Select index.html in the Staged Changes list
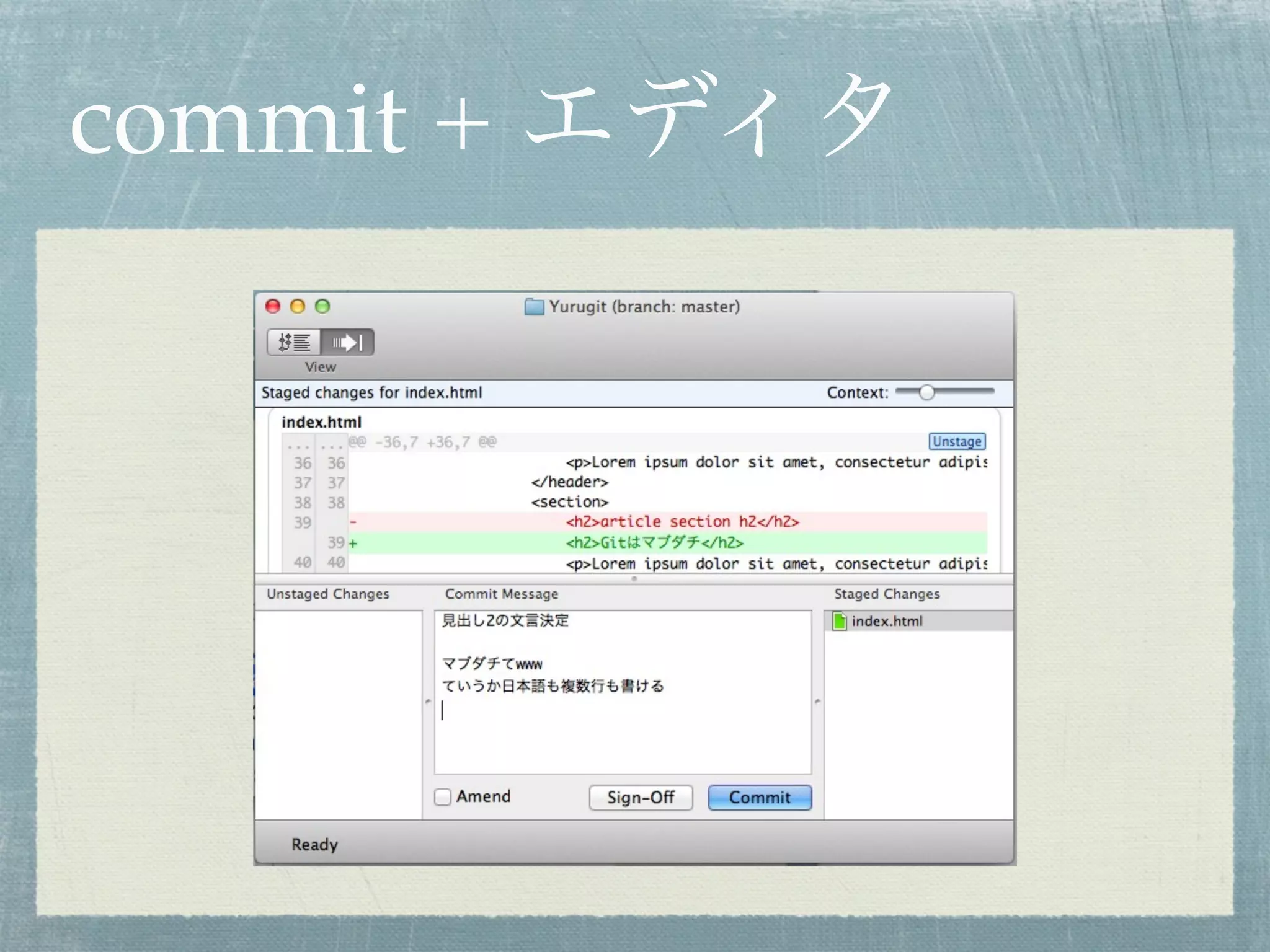This screenshot has width=1270, height=952. 919,621
